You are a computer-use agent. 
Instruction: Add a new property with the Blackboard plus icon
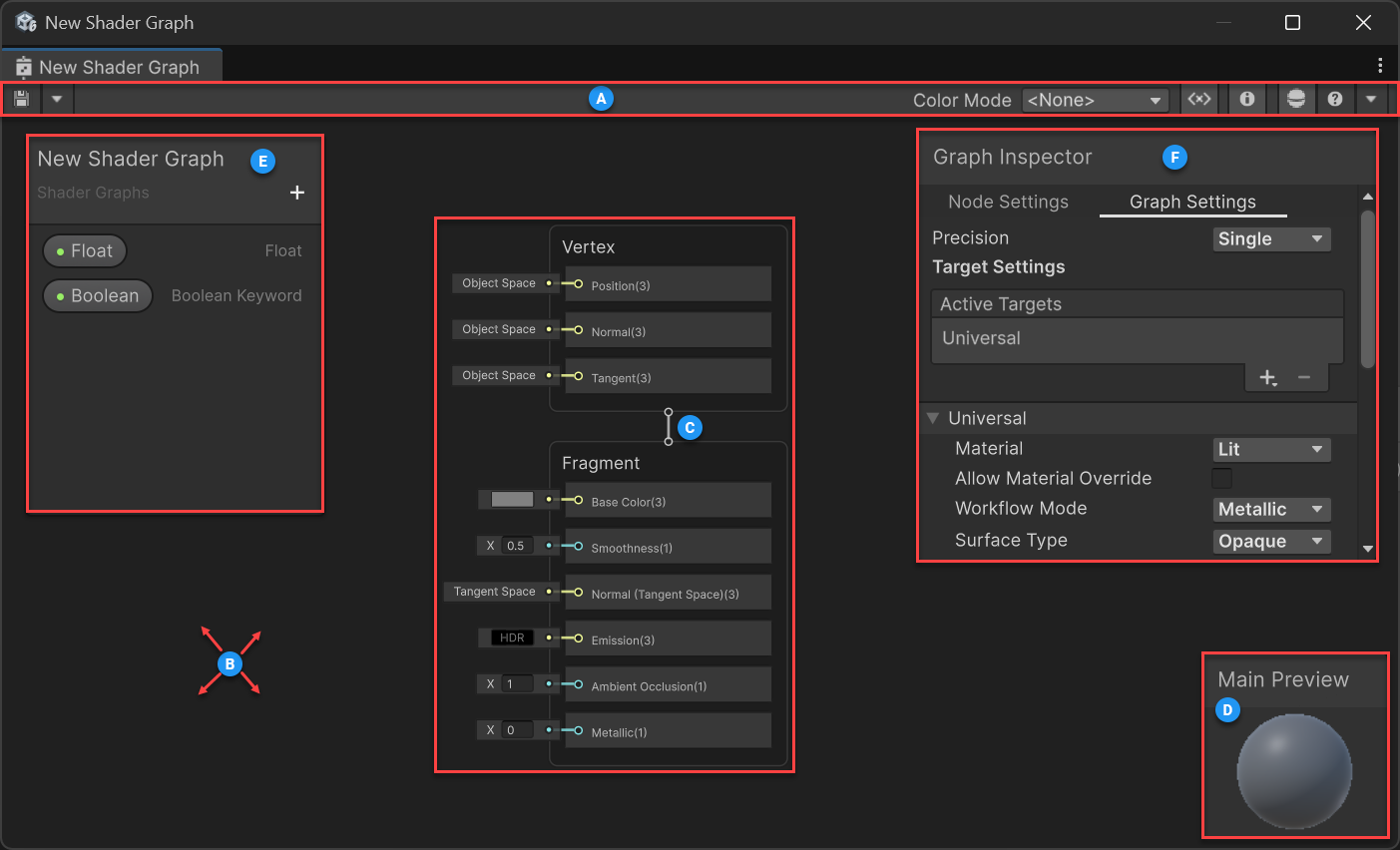296,193
